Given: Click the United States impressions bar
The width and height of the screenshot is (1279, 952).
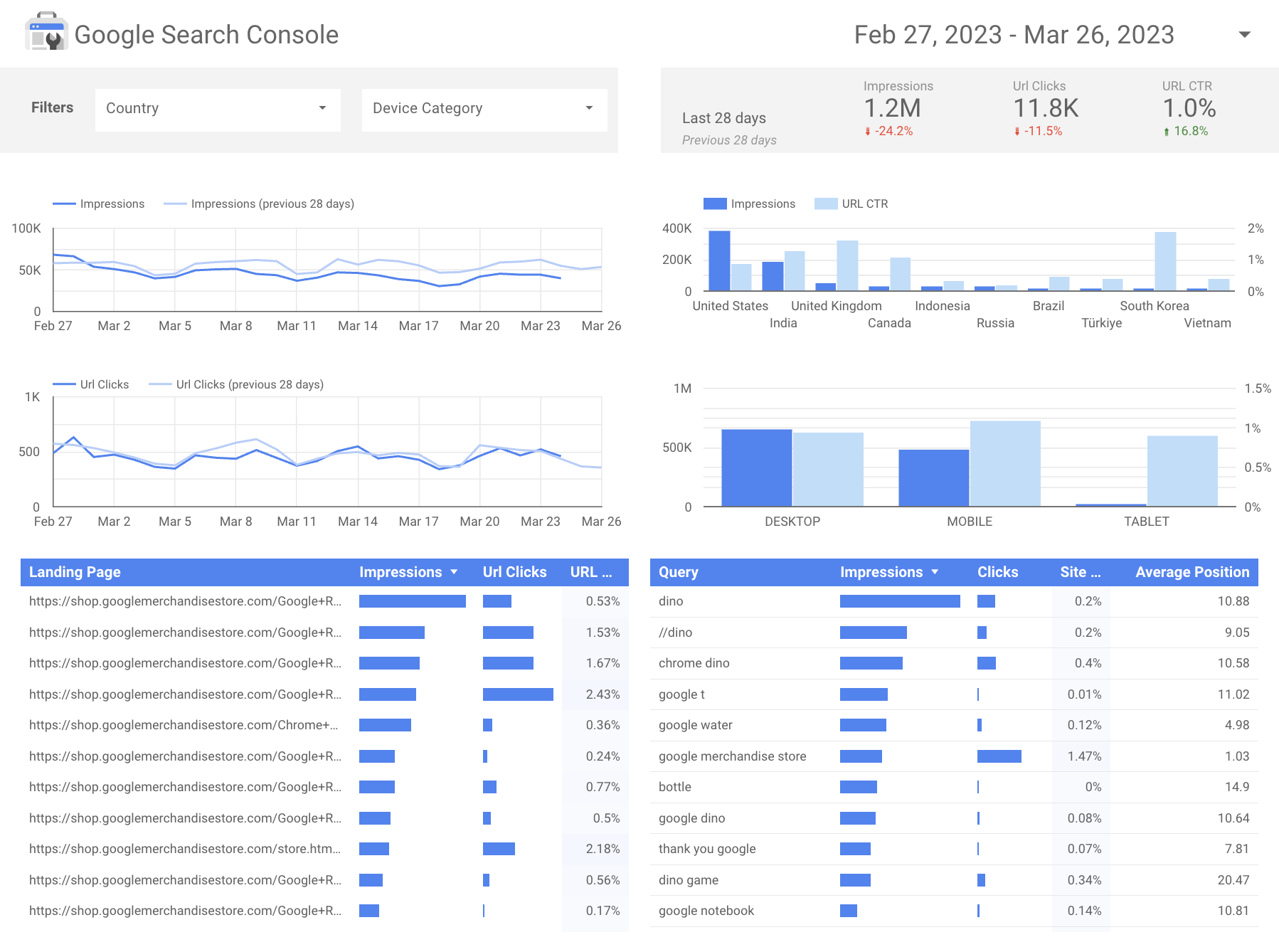Looking at the screenshot, I should [x=719, y=260].
